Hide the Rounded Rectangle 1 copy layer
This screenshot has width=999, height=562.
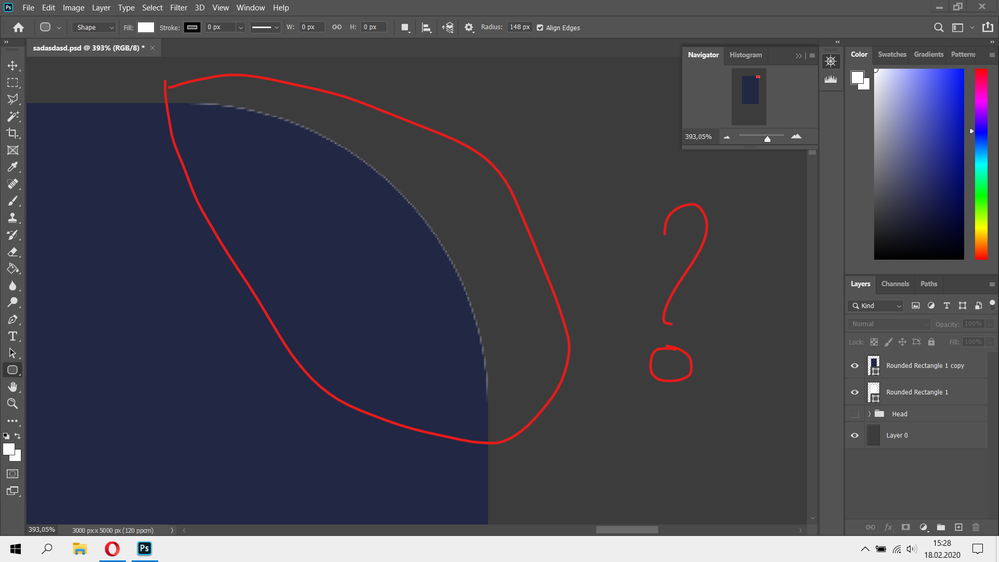(854, 366)
